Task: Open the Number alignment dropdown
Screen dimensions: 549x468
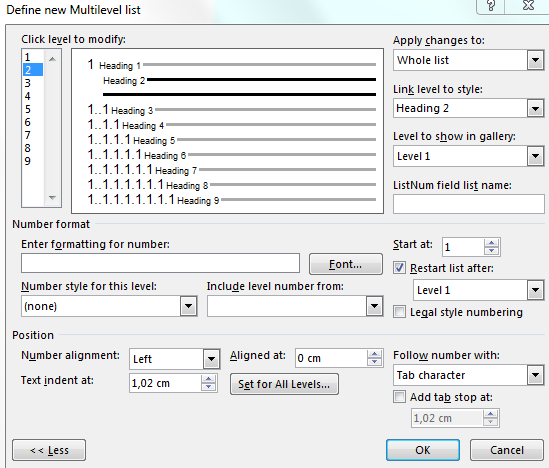Action: tap(211, 359)
